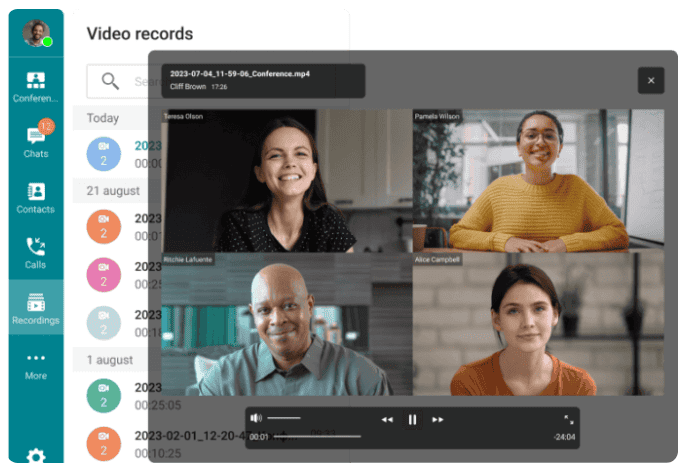Open the green recording under 1 august
Image resolution: width=685 pixels, height=475 pixels.
point(103,396)
